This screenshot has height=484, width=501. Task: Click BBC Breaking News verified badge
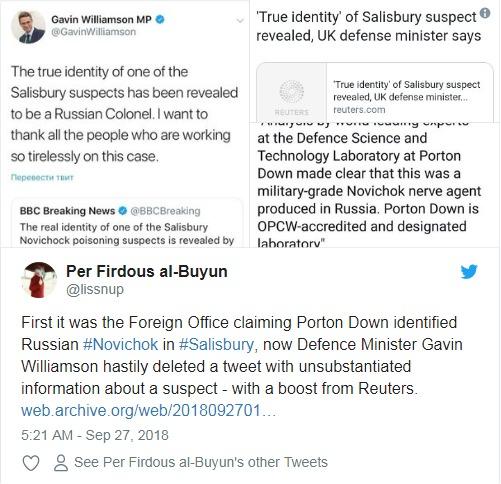click(x=123, y=211)
